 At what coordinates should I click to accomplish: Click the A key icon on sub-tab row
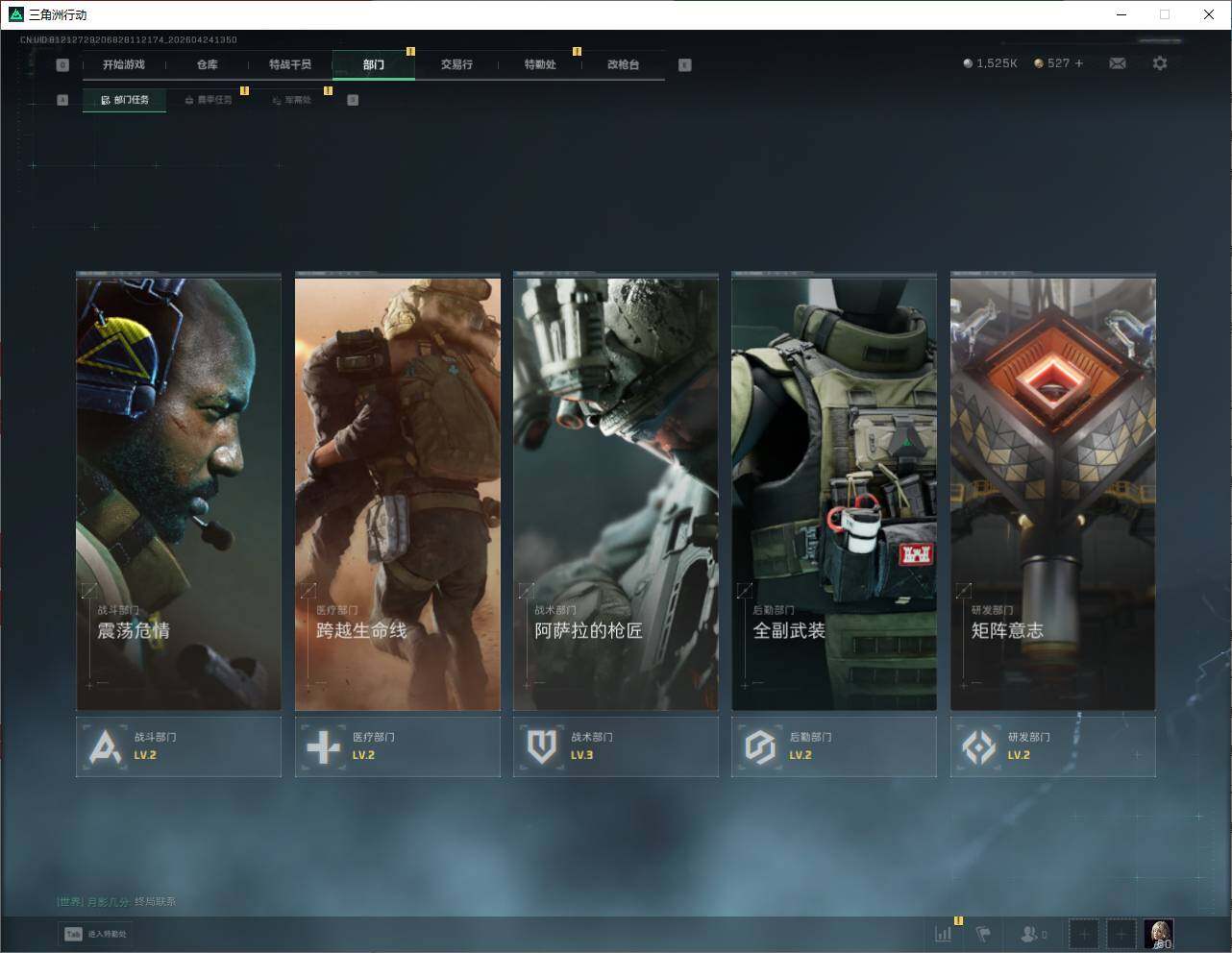(x=62, y=100)
